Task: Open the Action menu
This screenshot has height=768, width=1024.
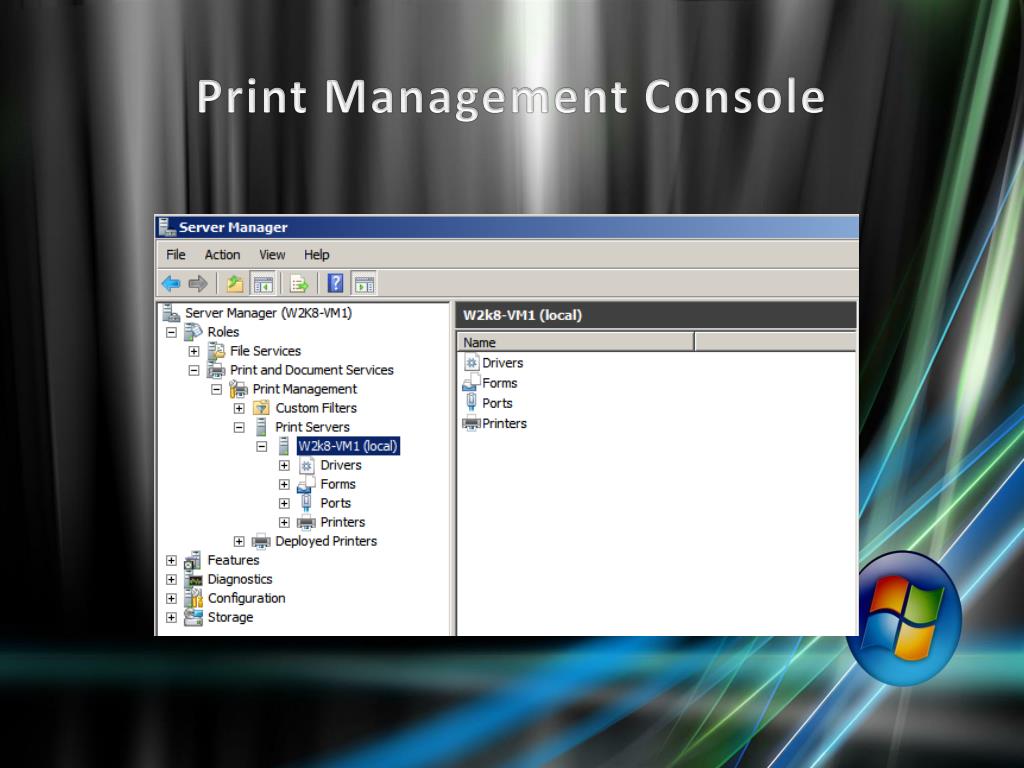Action: [x=222, y=254]
